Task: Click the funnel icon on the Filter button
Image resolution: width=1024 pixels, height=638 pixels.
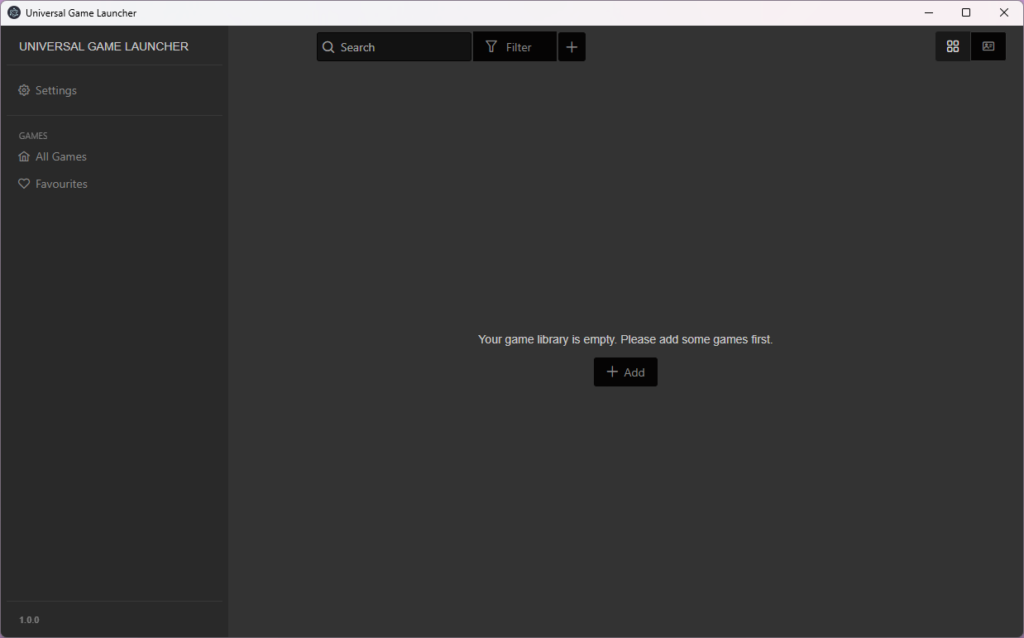Action: click(x=491, y=46)
